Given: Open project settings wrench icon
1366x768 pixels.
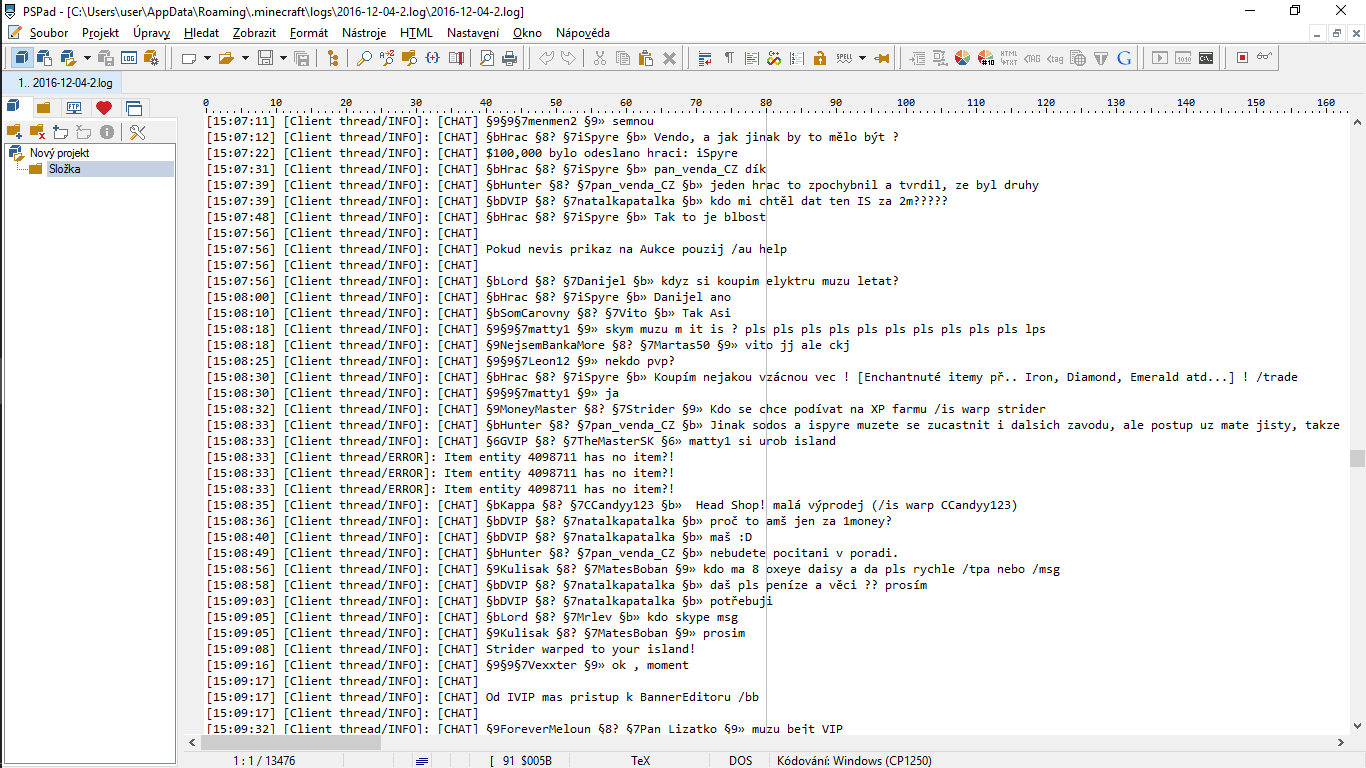Looking at the screenshot, I should 137,132.
